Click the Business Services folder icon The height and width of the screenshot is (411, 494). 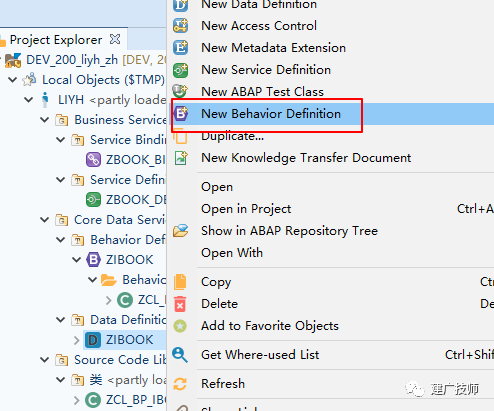click(62, 120)
